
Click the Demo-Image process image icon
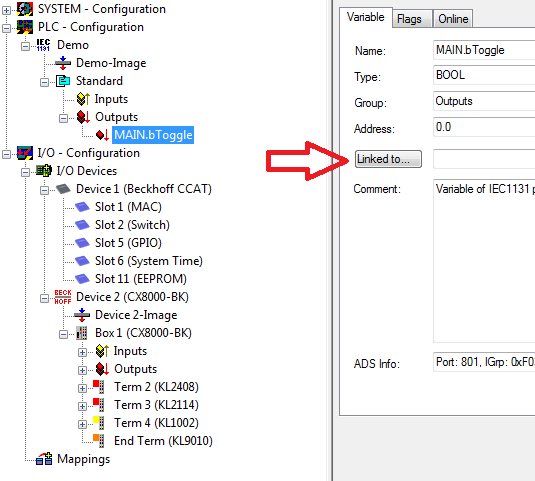coord(63,63)
